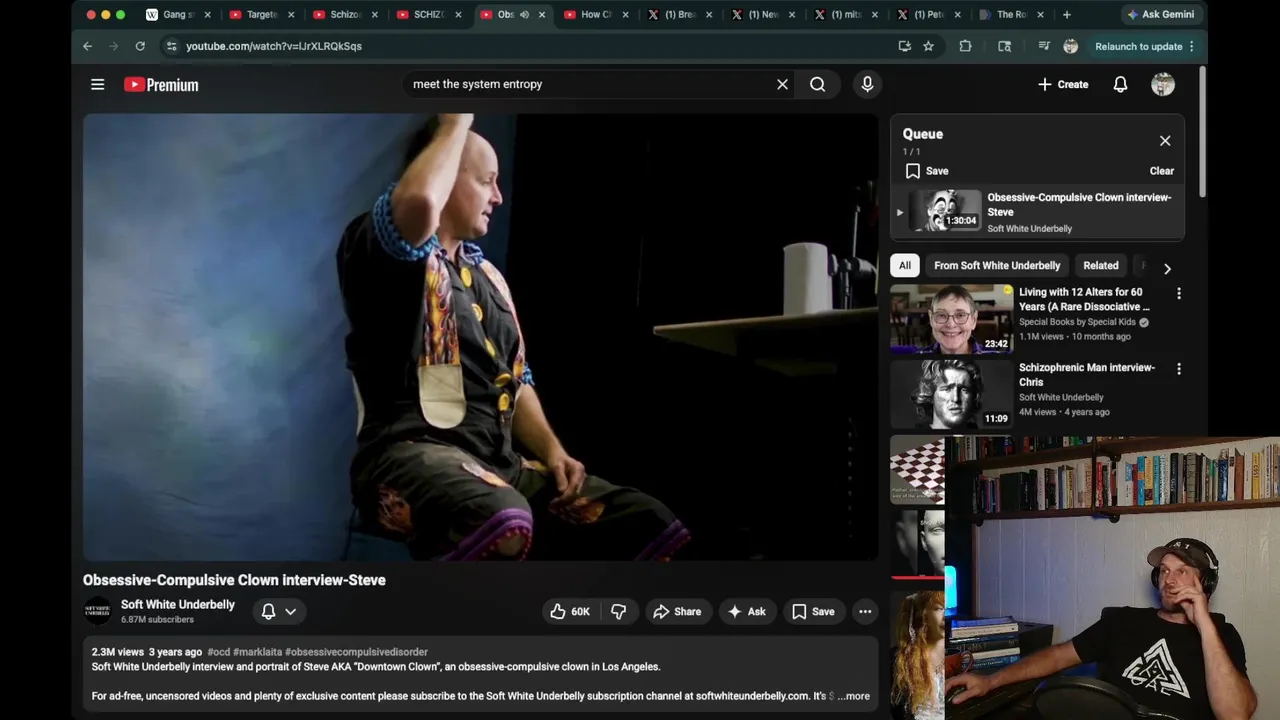This screenshot has height=720, width=1280.
Task: Save the queue as playlist
Action: click(927, 171)
